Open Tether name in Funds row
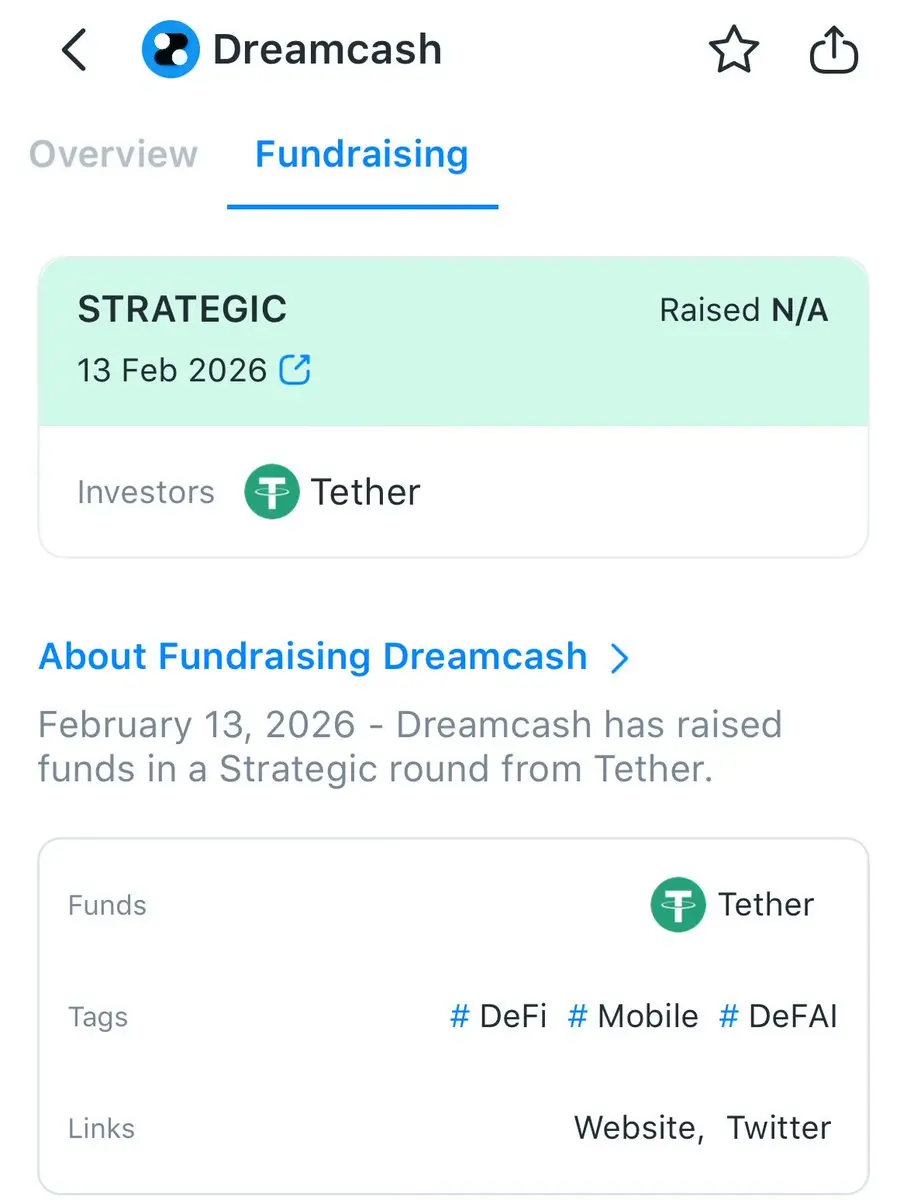The image size is (907, 1200). pos(766,905)
